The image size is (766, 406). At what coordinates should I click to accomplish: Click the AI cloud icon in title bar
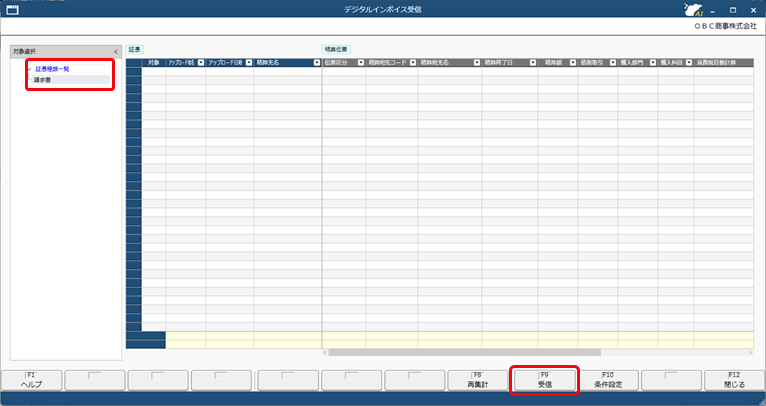[689, 9]
